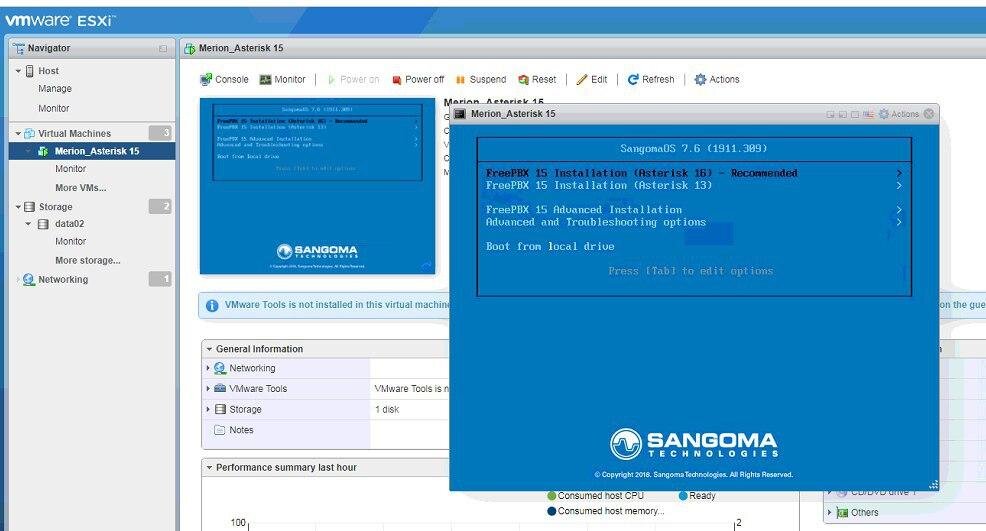Collapse the Host tree node
Screen dimensions: 986x531
(18, 71)
